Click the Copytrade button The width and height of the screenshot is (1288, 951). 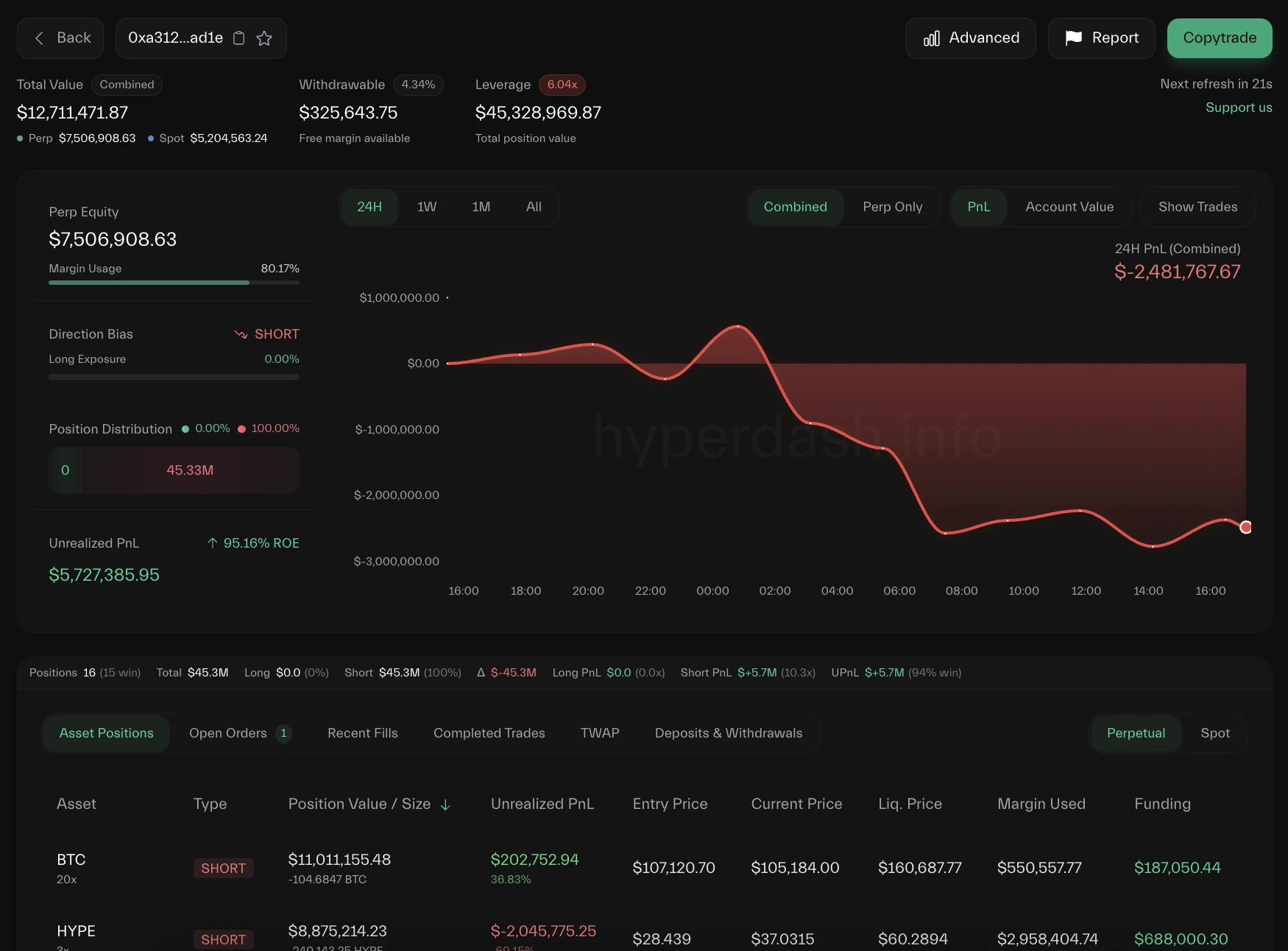(x=1219, y=38)
